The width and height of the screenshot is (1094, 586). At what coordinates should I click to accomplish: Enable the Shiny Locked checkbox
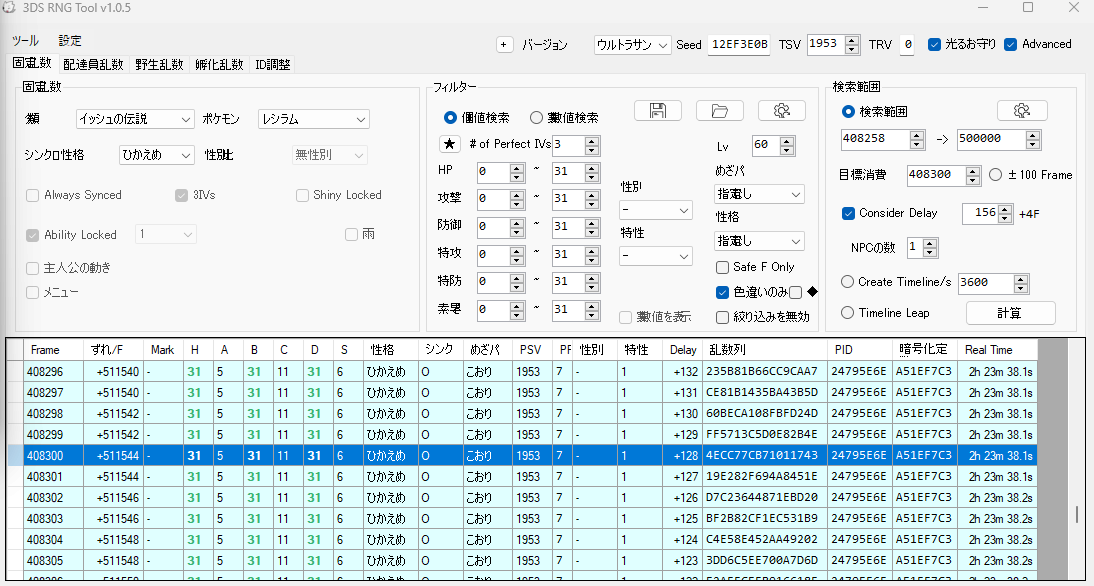(x=302, y=195)
